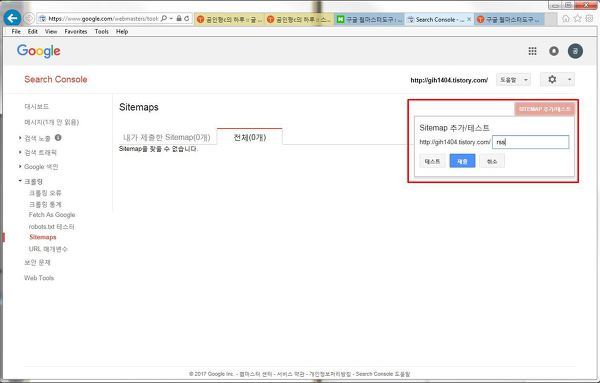This screenshot has width=600, height=383.
Task: Click the Google logo
Action: (38, 51)
